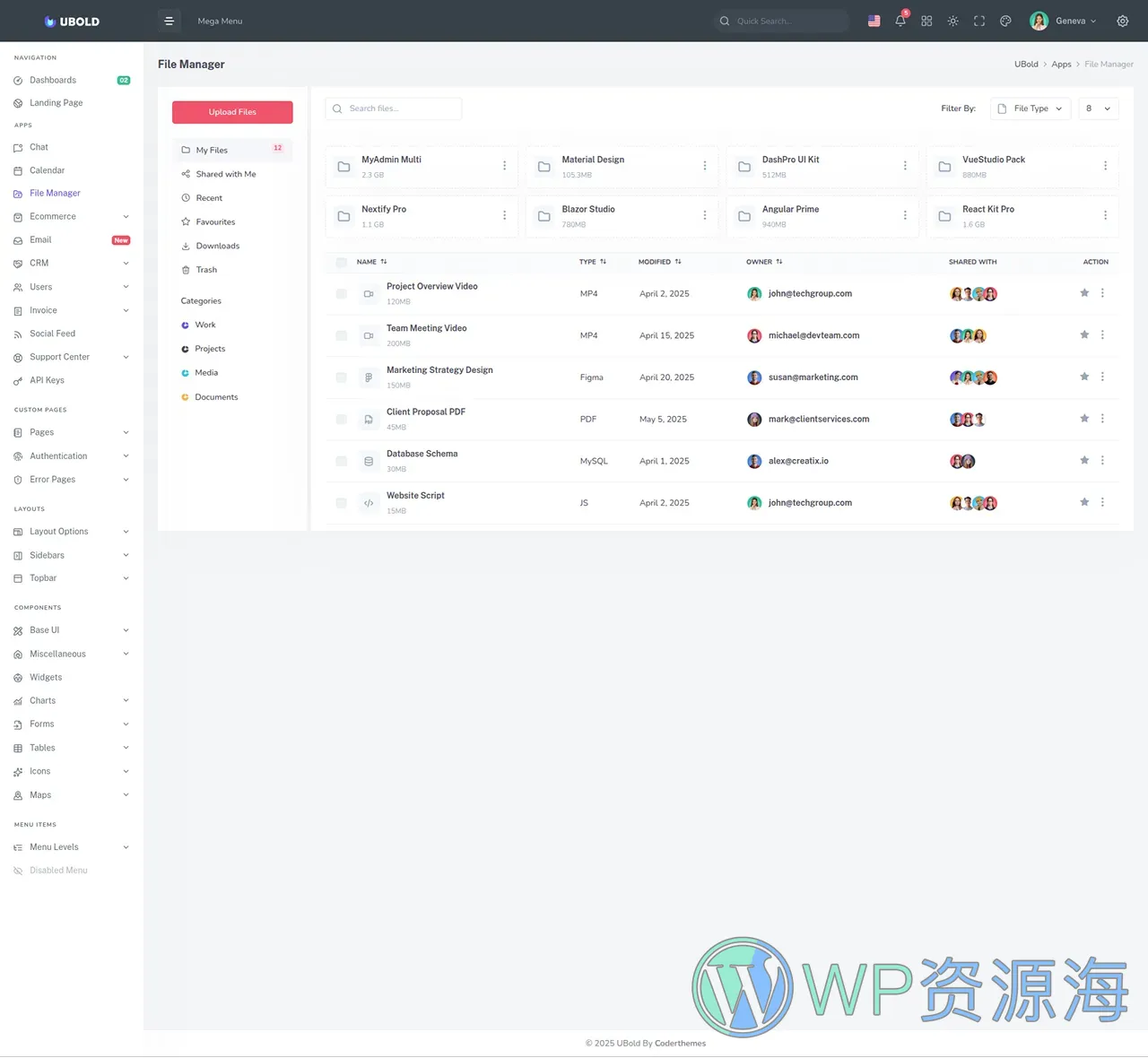Image resolution: width=1148 pixels, height=1058 pixels.
Task: Open the File Type filter dropdown
Action: (1030, 108)
